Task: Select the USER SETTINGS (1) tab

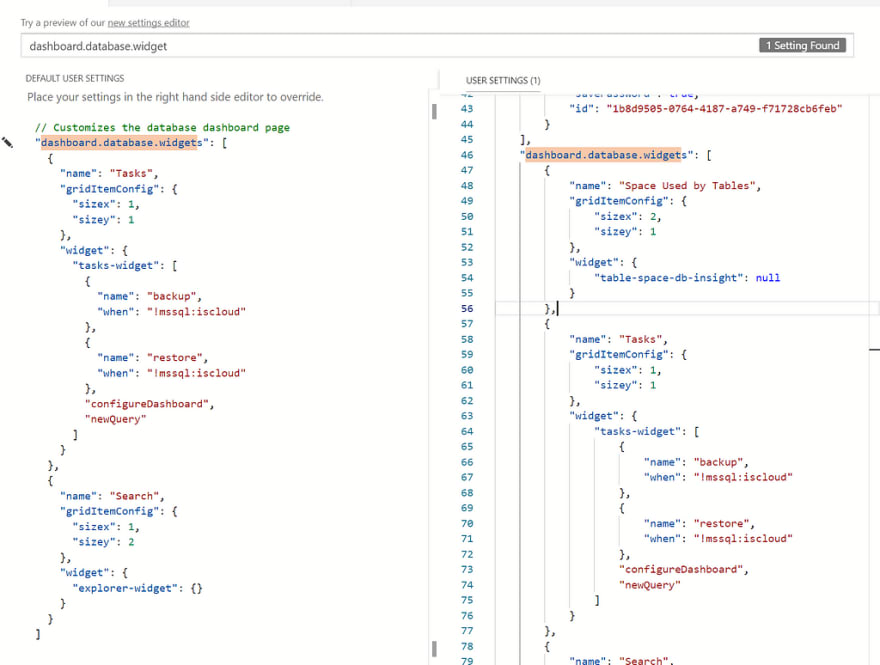Action: tap(503, 80)
